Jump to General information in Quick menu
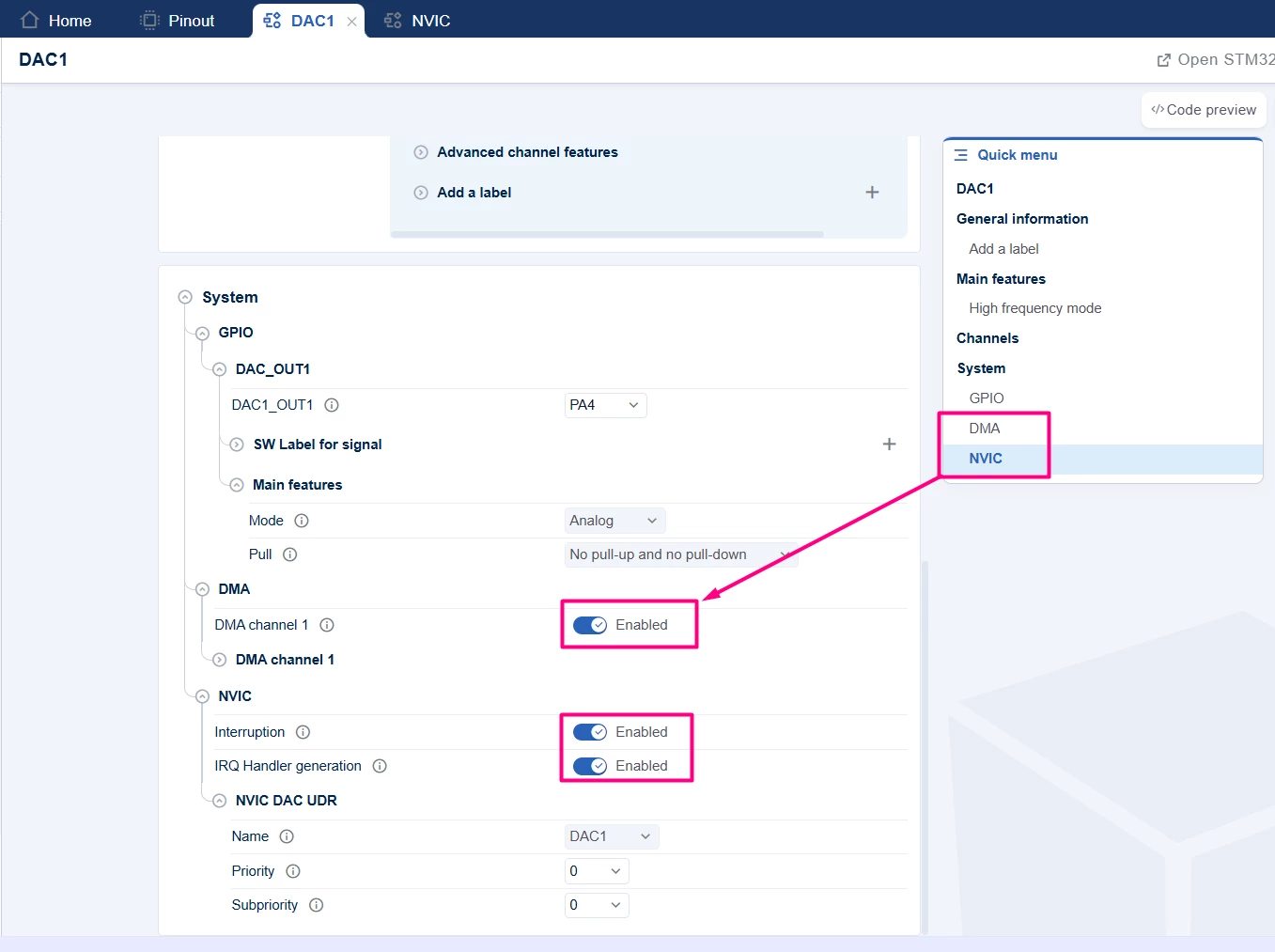1275x952 pixels. tap(1022, 219)
